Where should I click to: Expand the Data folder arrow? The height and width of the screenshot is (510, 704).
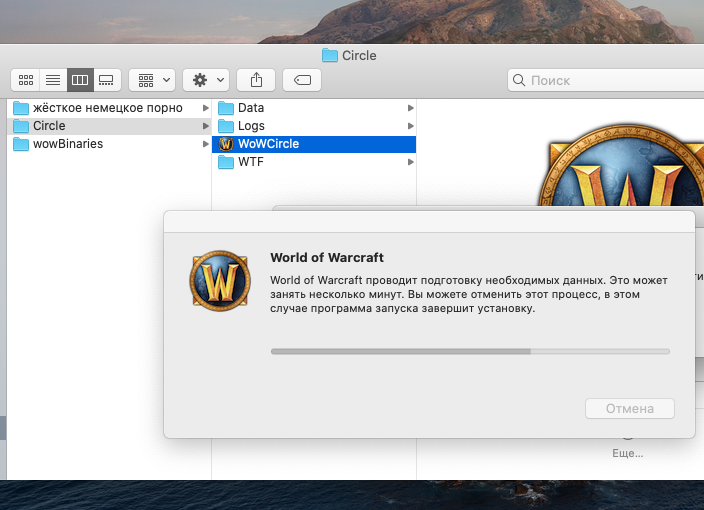(410, 108)
